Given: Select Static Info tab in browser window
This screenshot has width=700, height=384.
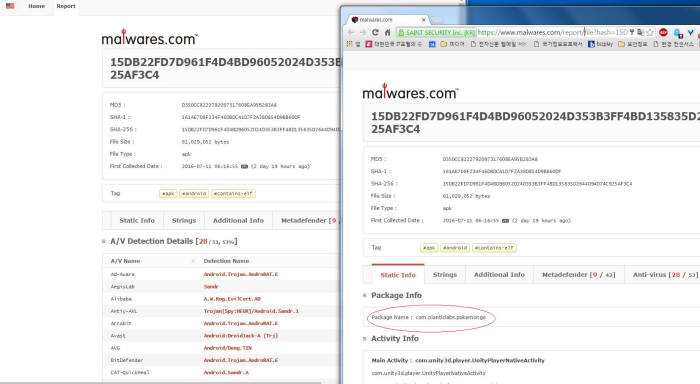Looking at the screenshot, I should coord(398,275).
